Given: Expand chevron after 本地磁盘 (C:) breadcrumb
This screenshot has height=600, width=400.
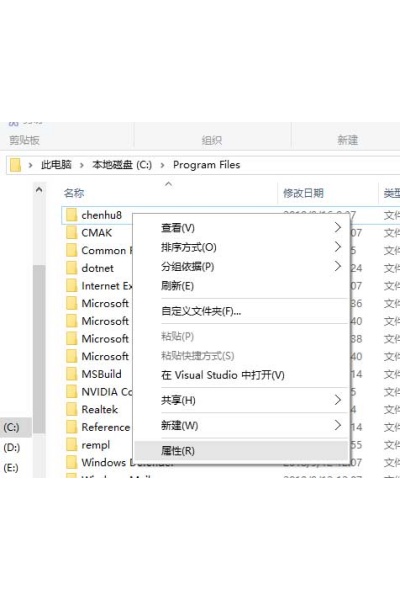Looking at the screenshot, I should [x=163, y=165].
